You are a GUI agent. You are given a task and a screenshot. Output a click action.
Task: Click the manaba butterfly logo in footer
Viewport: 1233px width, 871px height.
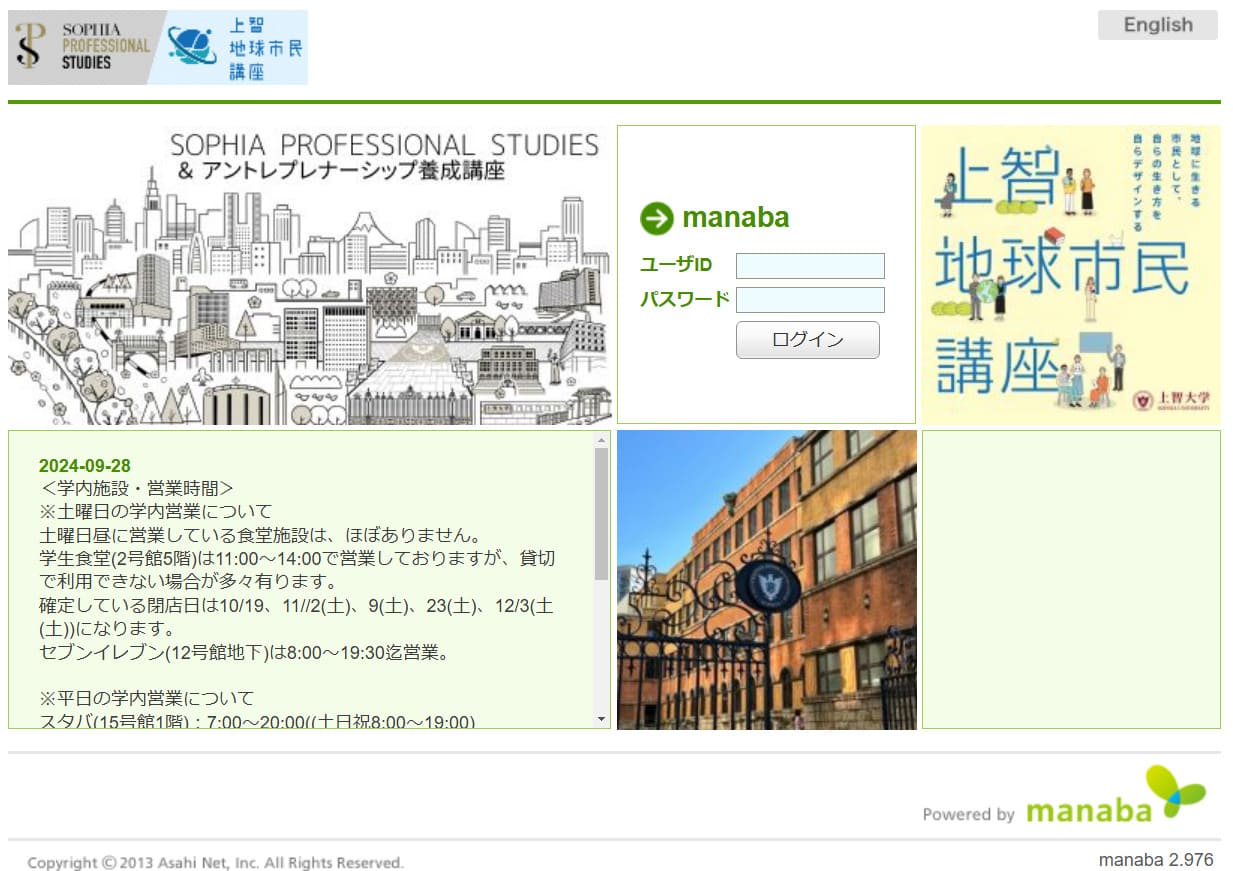click(x=1175, y=790)
